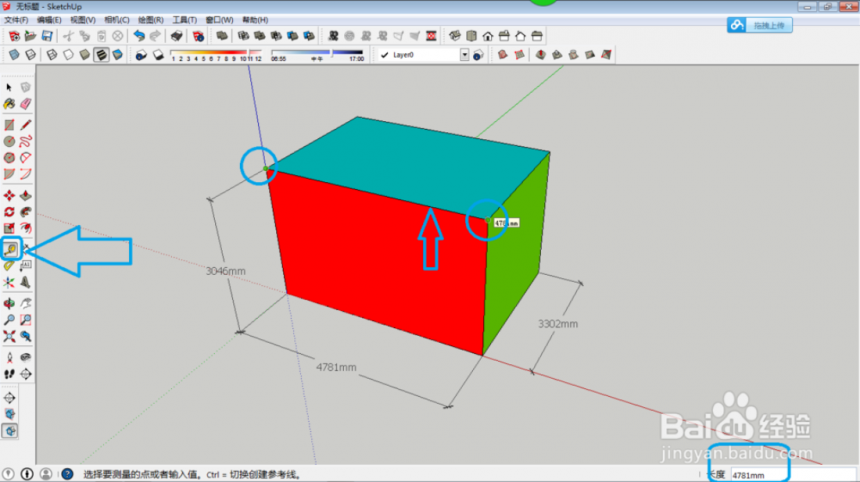Click the blue help question mark icon
The height and width of the screenshot is (482, 860).
coord(67,474)
